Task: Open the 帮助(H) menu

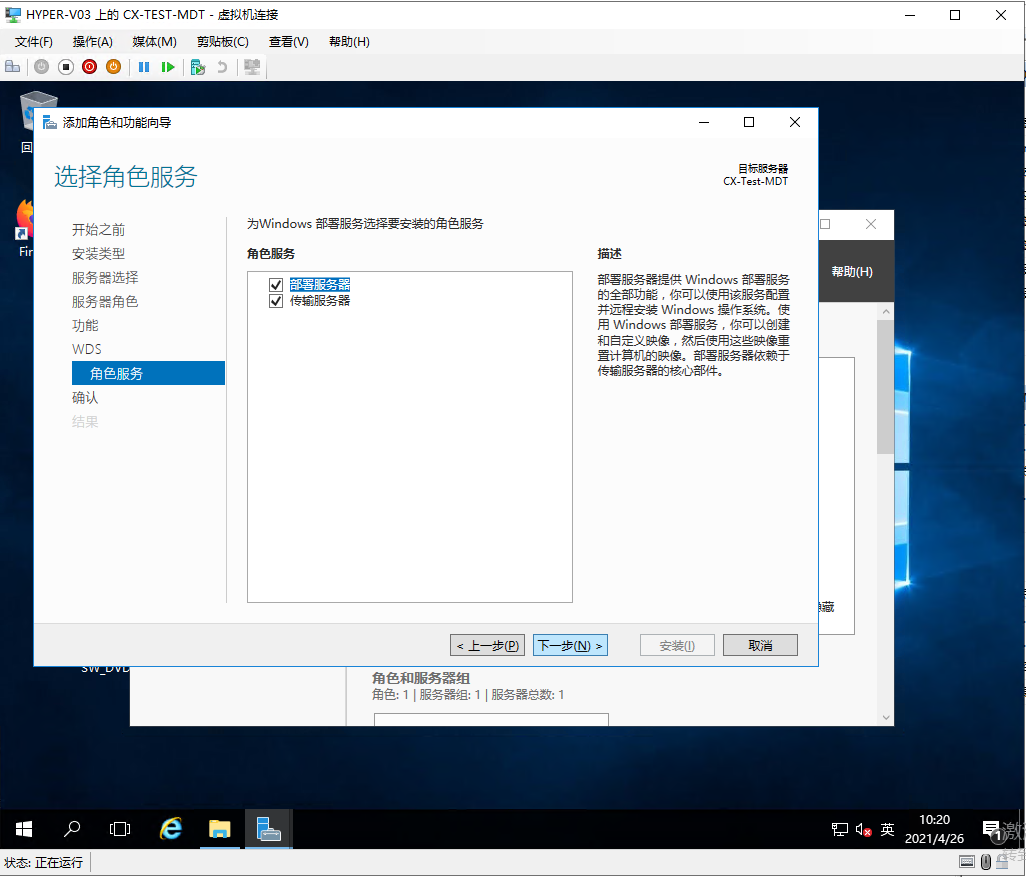Action: pos(348,41)
